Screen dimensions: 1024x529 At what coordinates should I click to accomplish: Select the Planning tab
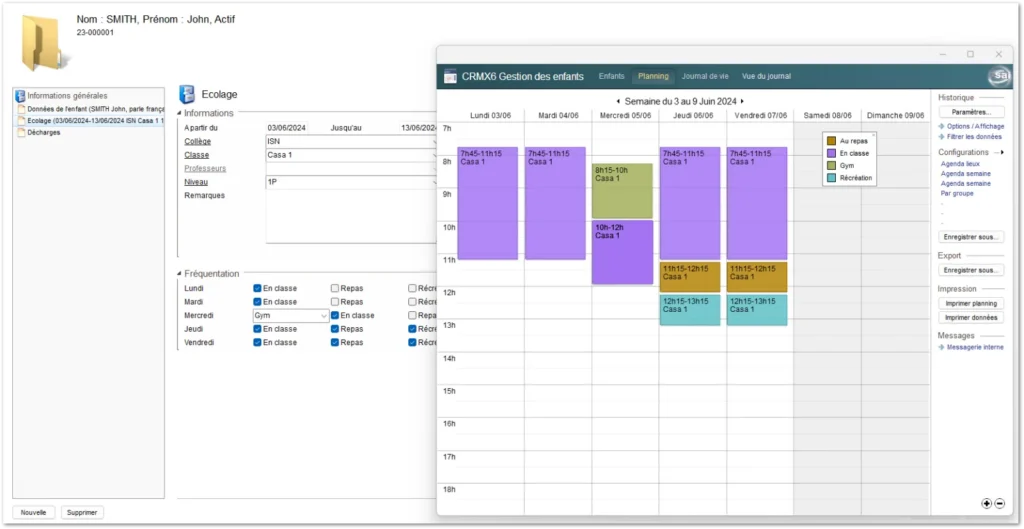click(654, 76)
